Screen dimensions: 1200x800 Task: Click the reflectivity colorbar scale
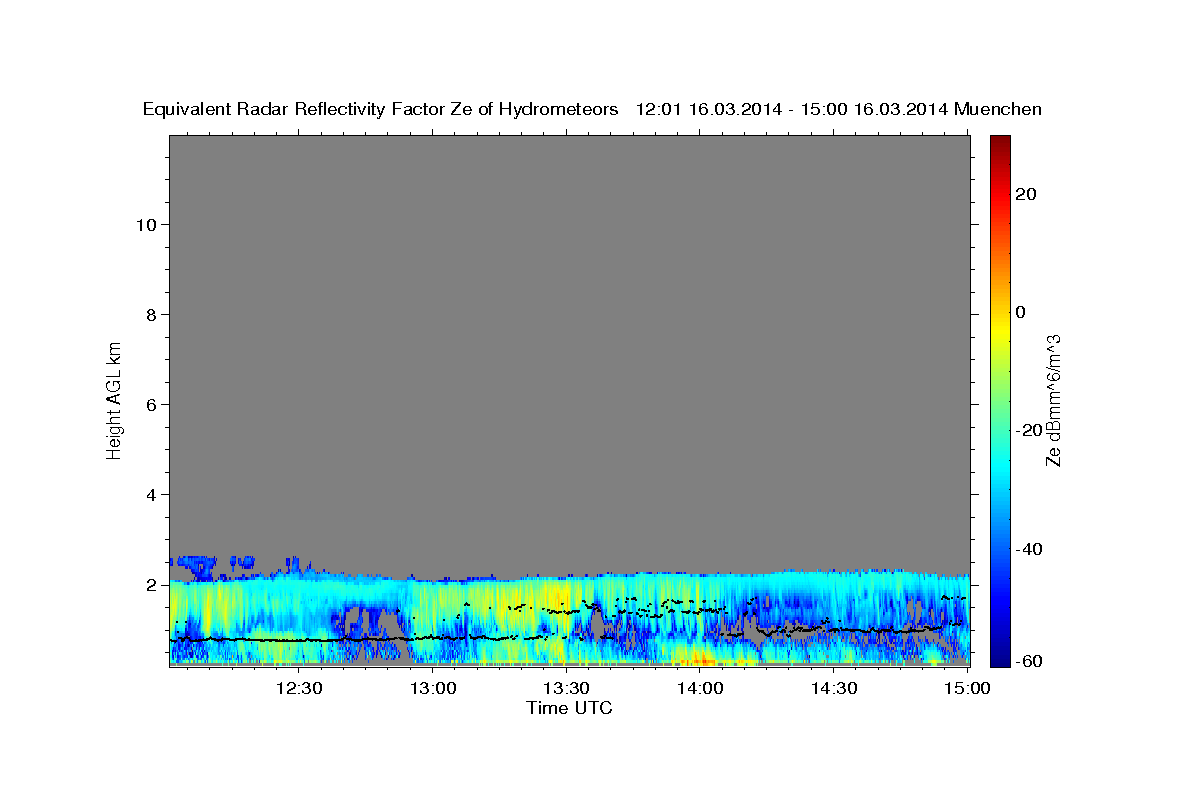point(999,400)
